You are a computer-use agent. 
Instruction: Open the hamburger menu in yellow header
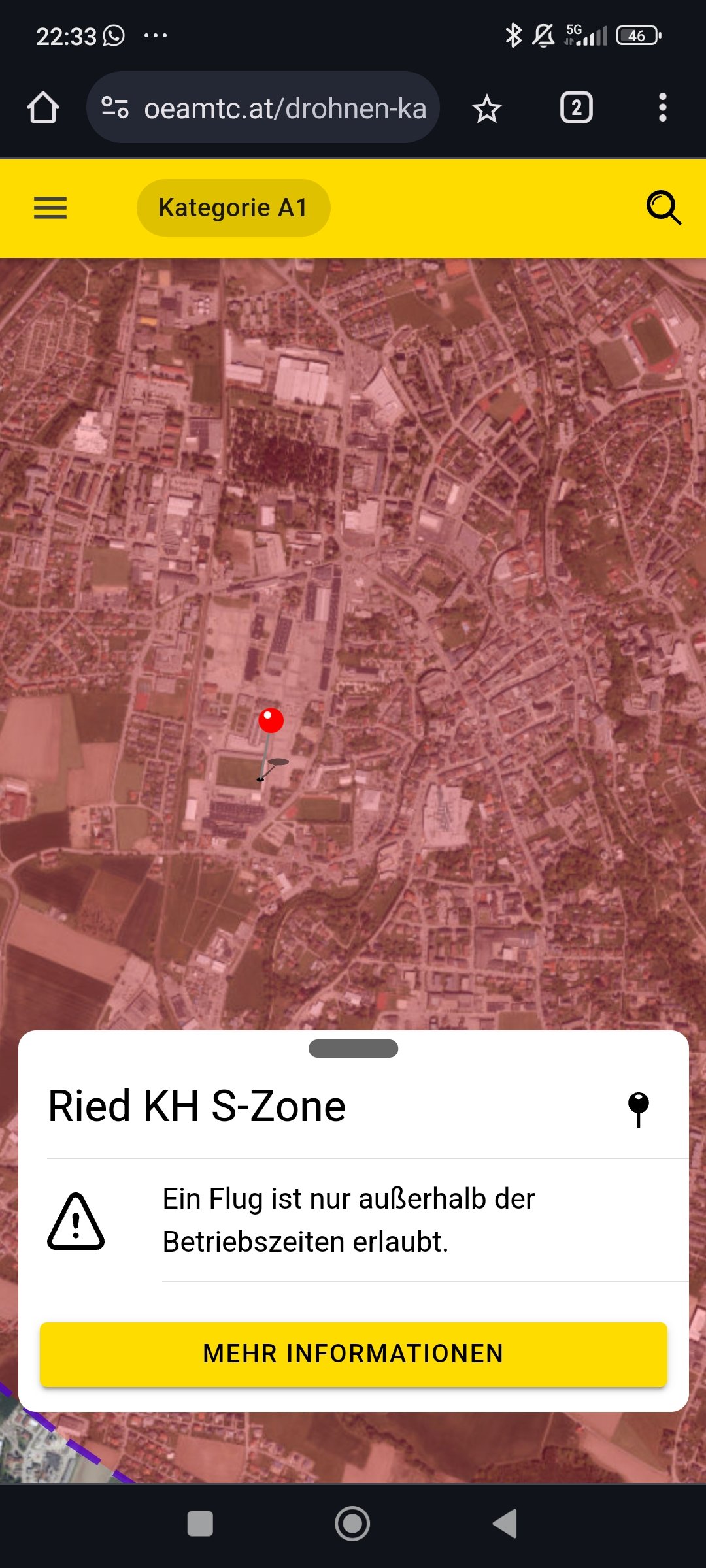[x=50, y=208]
